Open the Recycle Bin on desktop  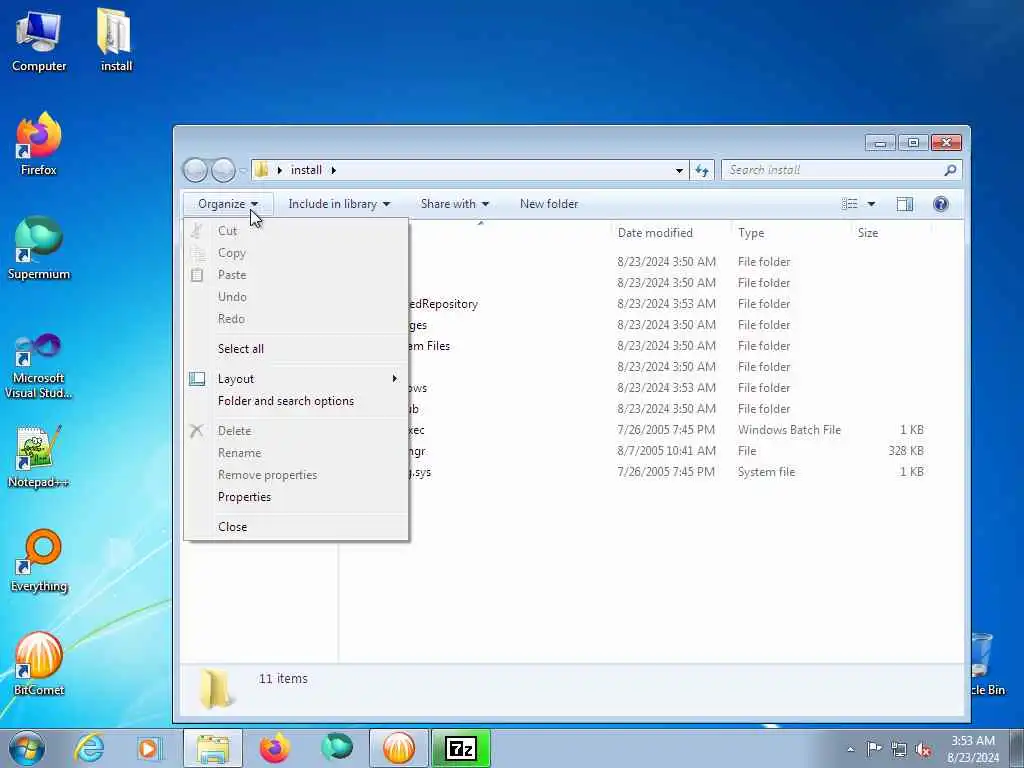[985, 664]
